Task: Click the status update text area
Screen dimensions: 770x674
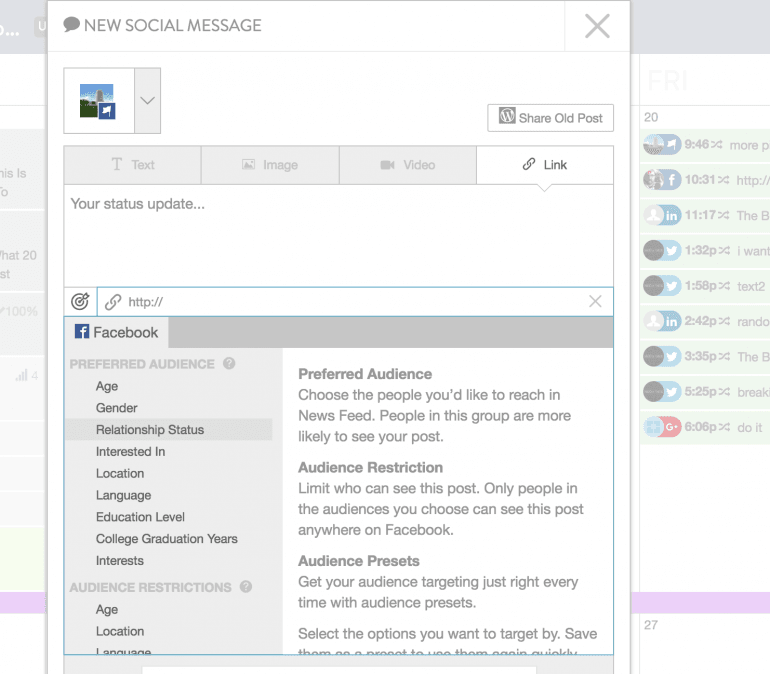Action: [x=338, y=235]
